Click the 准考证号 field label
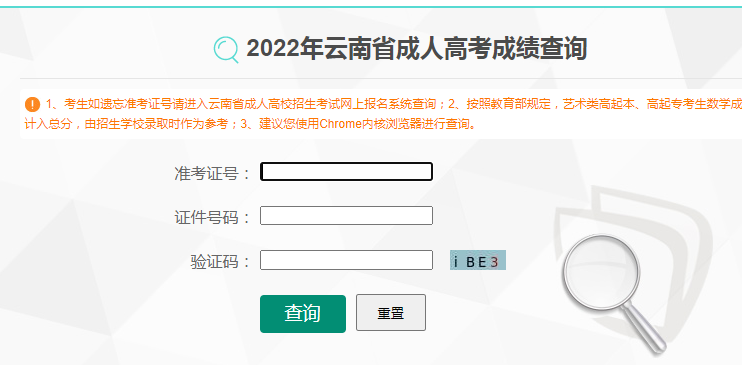742x365 pixels. point(212,173)
